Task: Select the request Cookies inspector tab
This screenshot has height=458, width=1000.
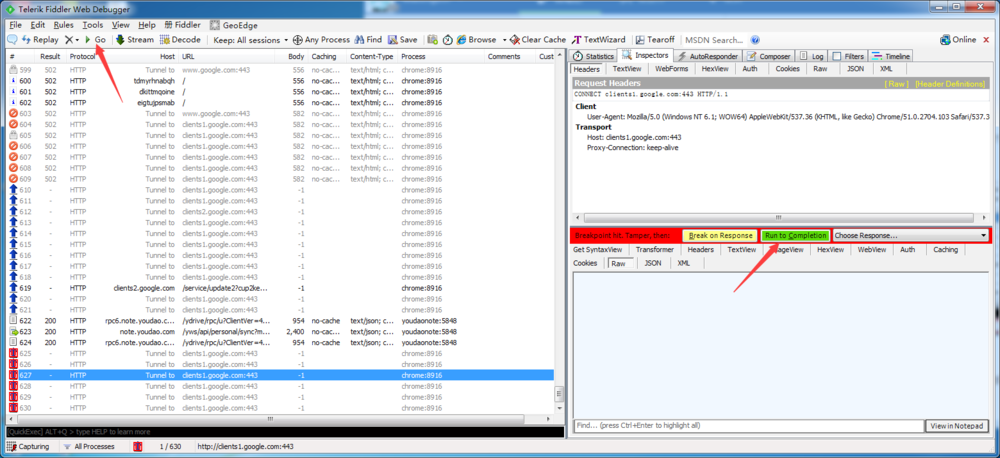Action: tap(788, 68)
